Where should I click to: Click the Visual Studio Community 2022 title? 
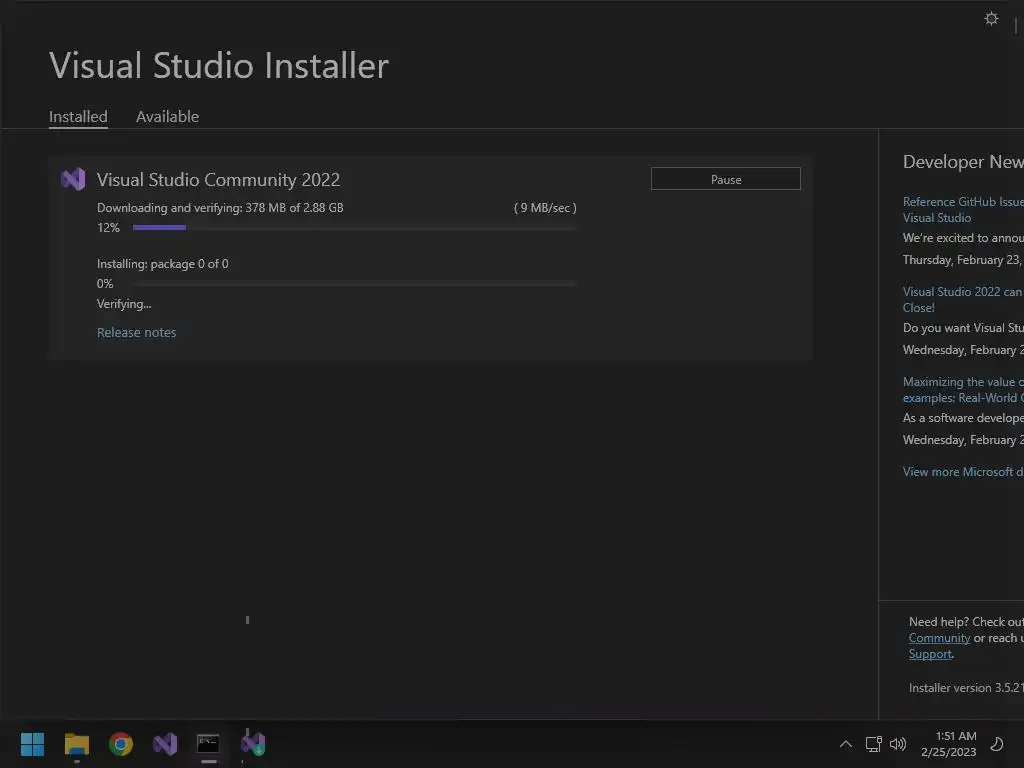(x=218, y=180)
